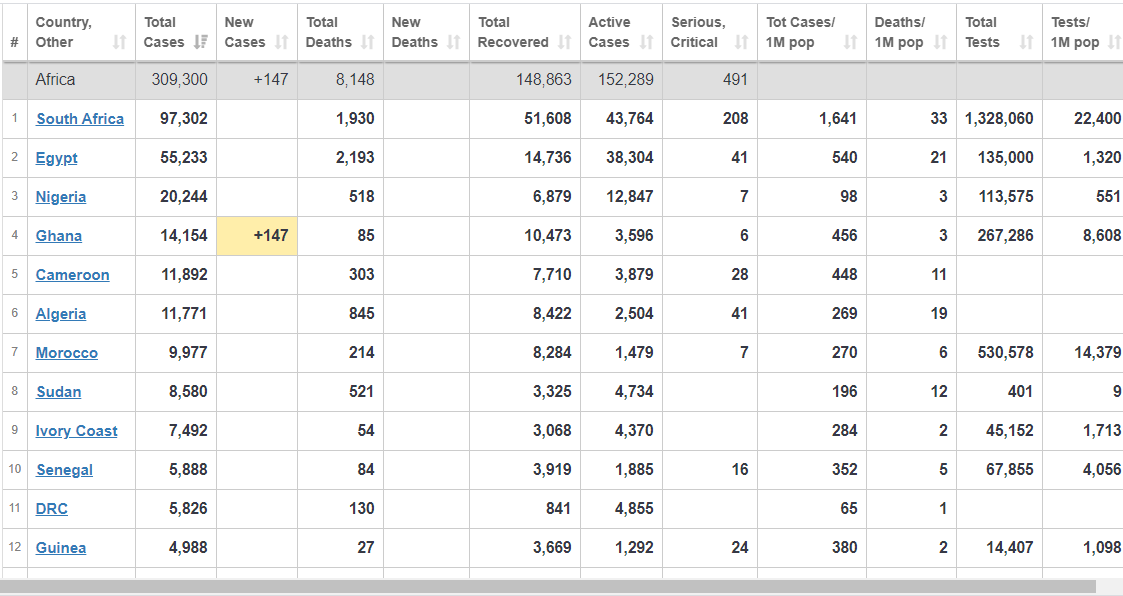Sort table by Total Recovered icon
This screenshot has width=1123, height=596.
564,42
